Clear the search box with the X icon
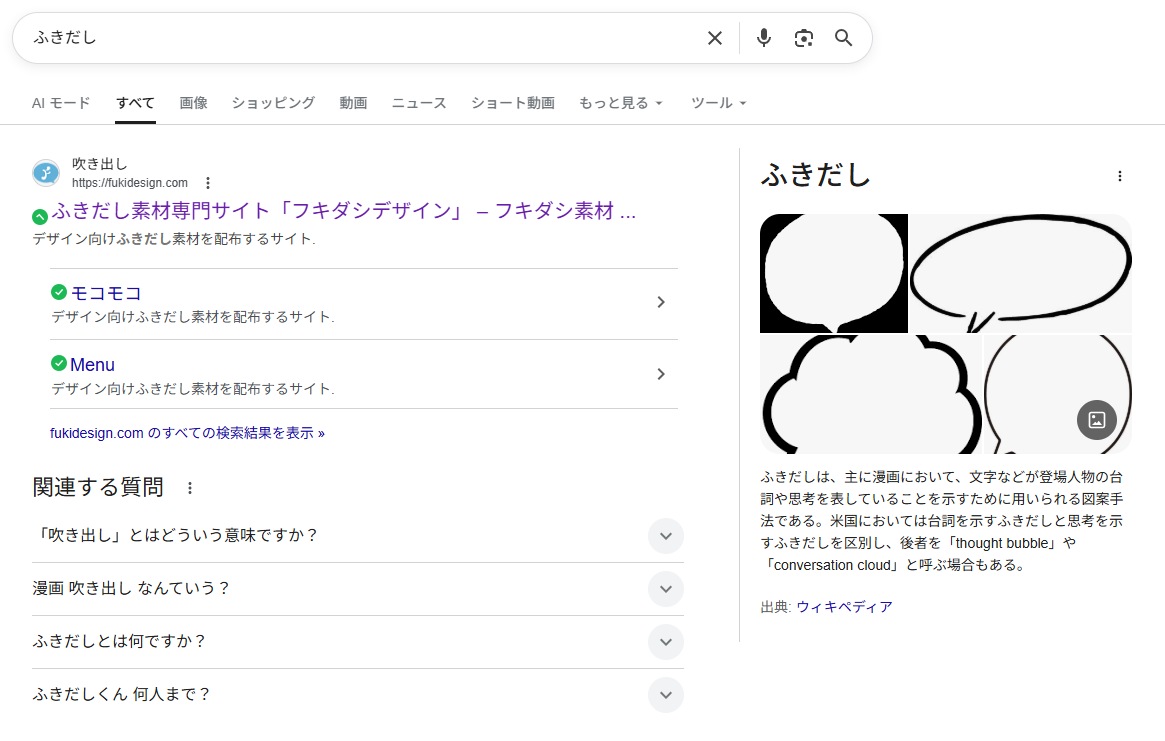The image size is (1165, 741). [x=715, y=38]
